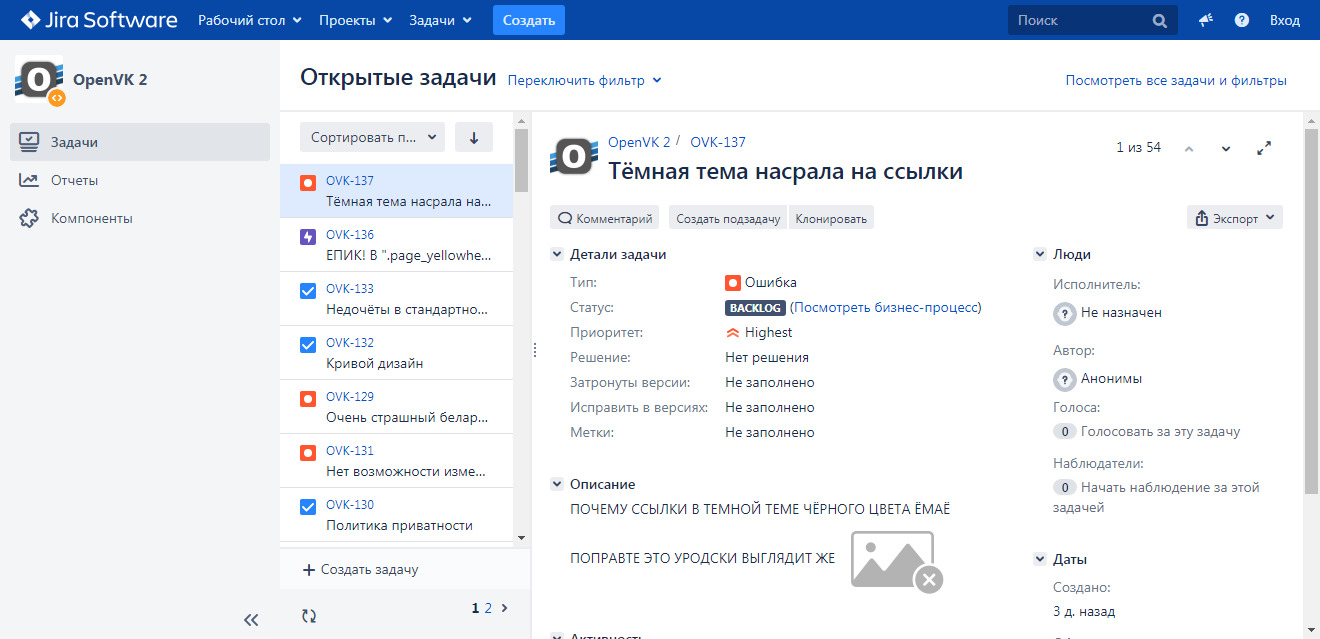Click the broken image attachment thumbnail
Screen dimensions: 1320x639
tap(895, 560)
